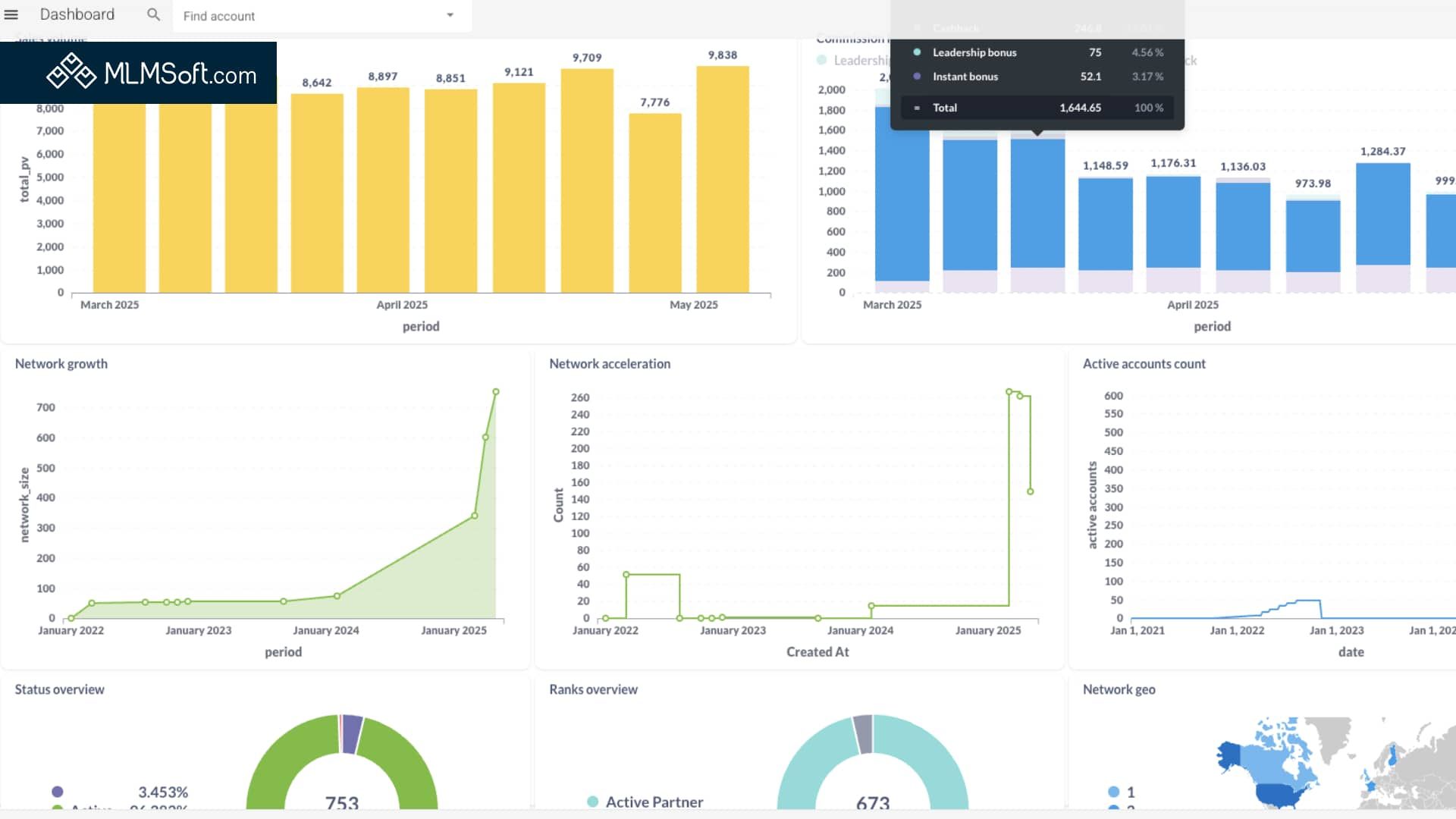Open the Find account dropdown arrow
This screenshot has width=1456, height=819.
[x=450, y=15]
